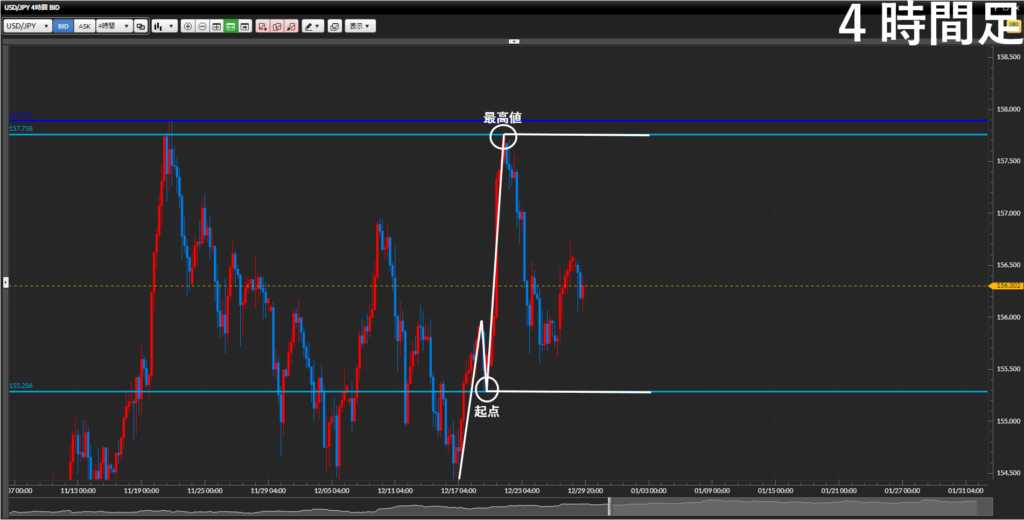Switch price display to BID

(64, 26)
